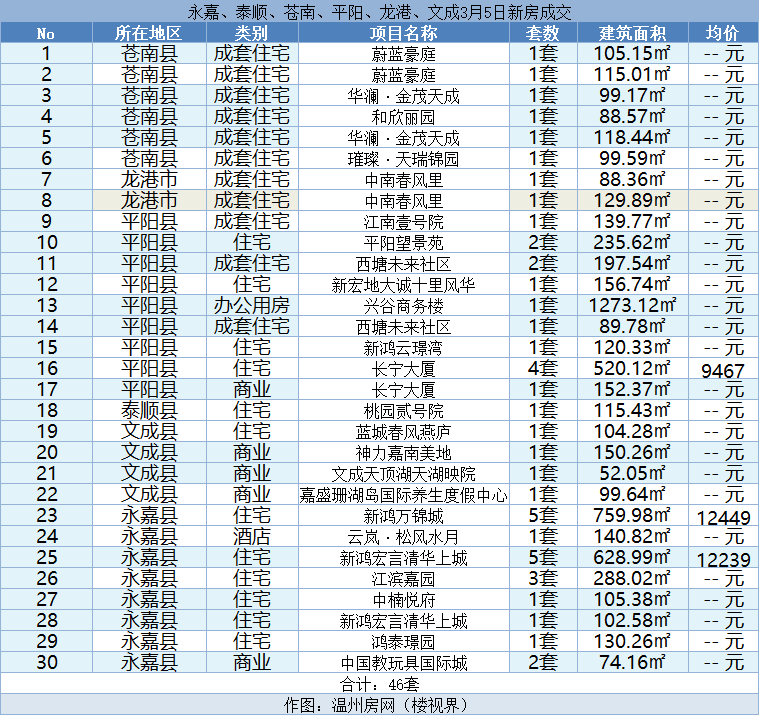Click the 套数 column header

tap(543, 33)
